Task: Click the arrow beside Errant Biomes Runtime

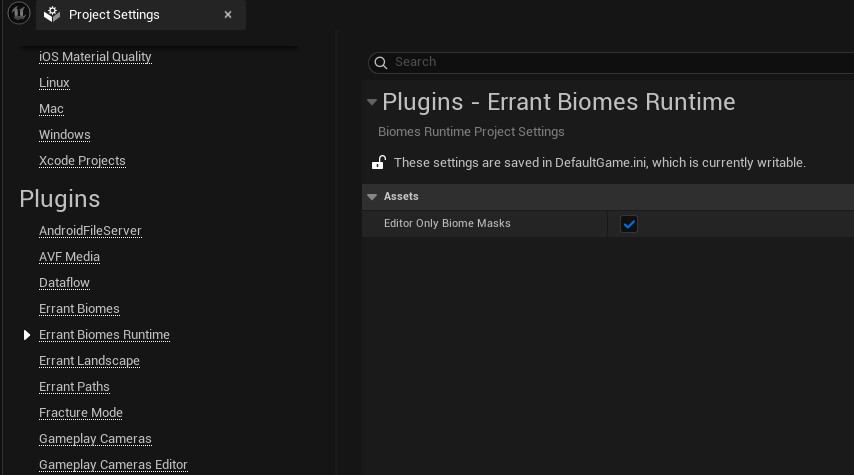Action: (27, 335)
